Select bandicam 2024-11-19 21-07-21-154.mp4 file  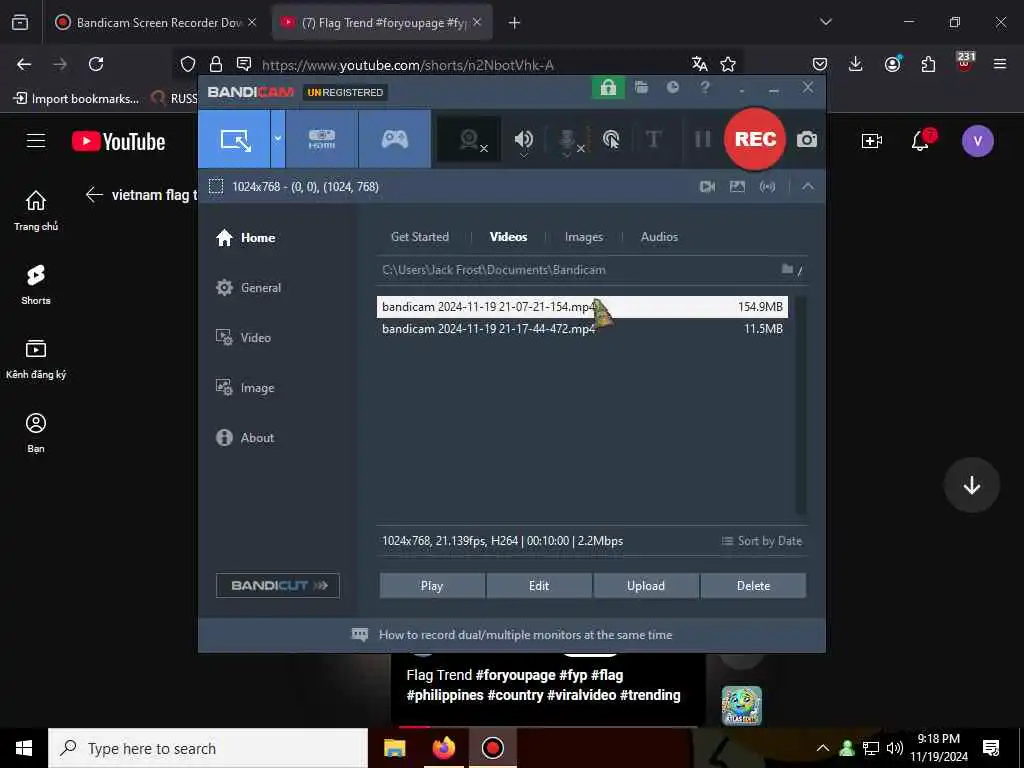pos(582,307)
